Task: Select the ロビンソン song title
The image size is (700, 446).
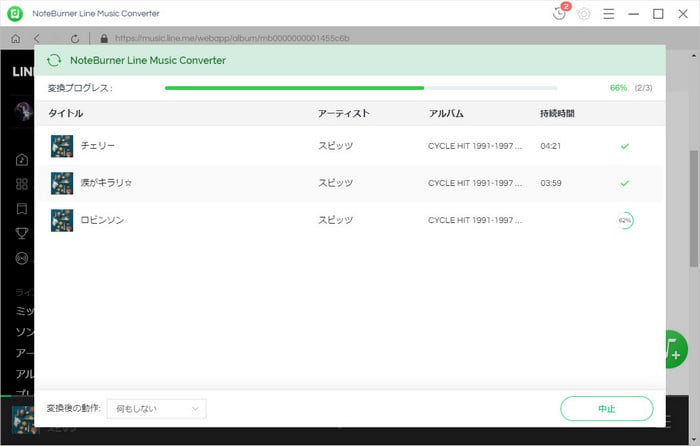Action: coord(102,220)
